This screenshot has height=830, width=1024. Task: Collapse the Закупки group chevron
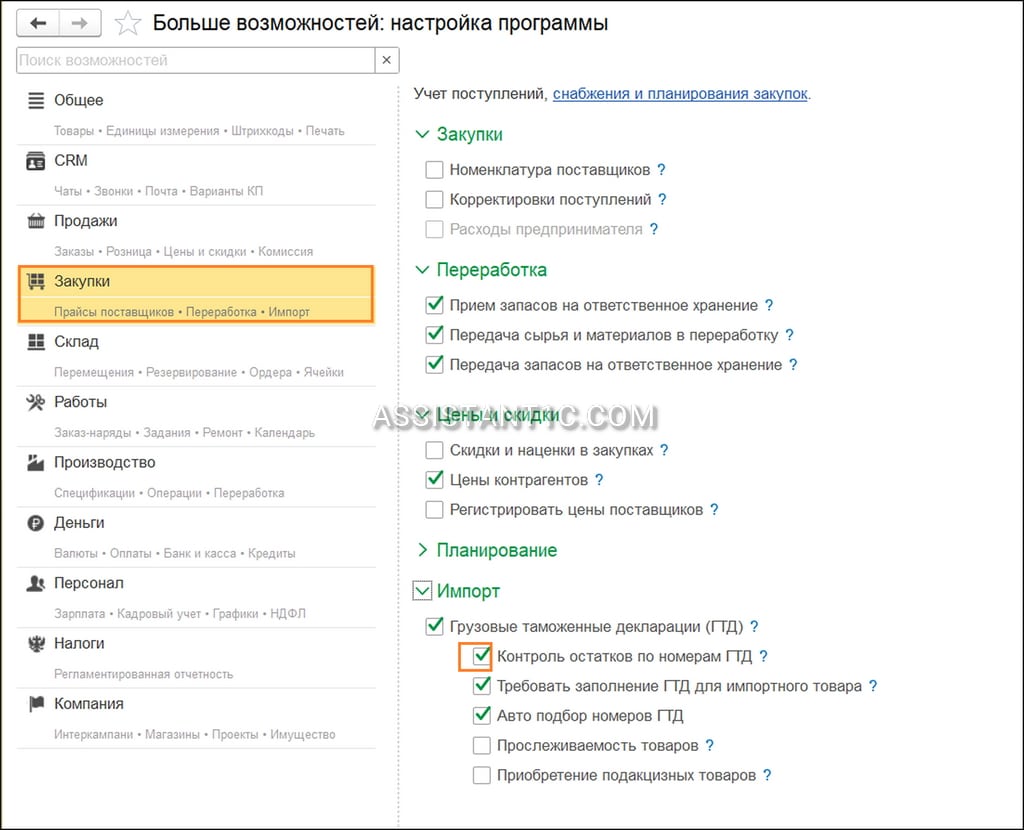tap(423, 135)
